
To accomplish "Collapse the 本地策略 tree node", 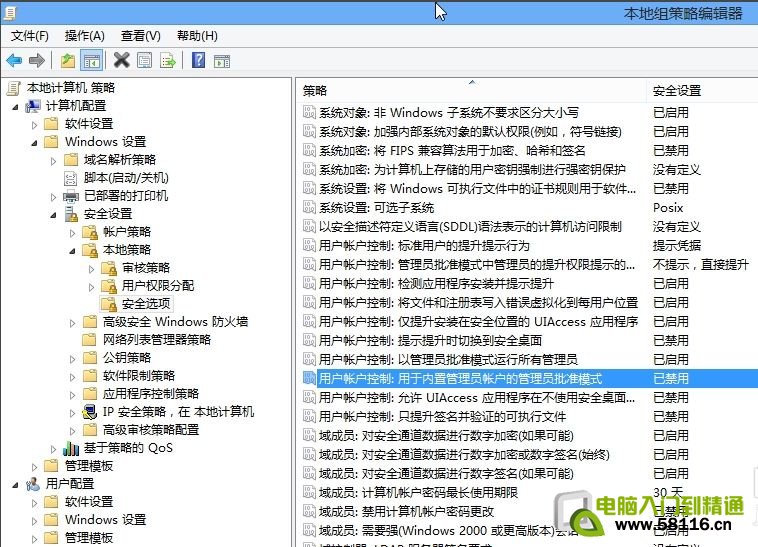I will 73,250.
